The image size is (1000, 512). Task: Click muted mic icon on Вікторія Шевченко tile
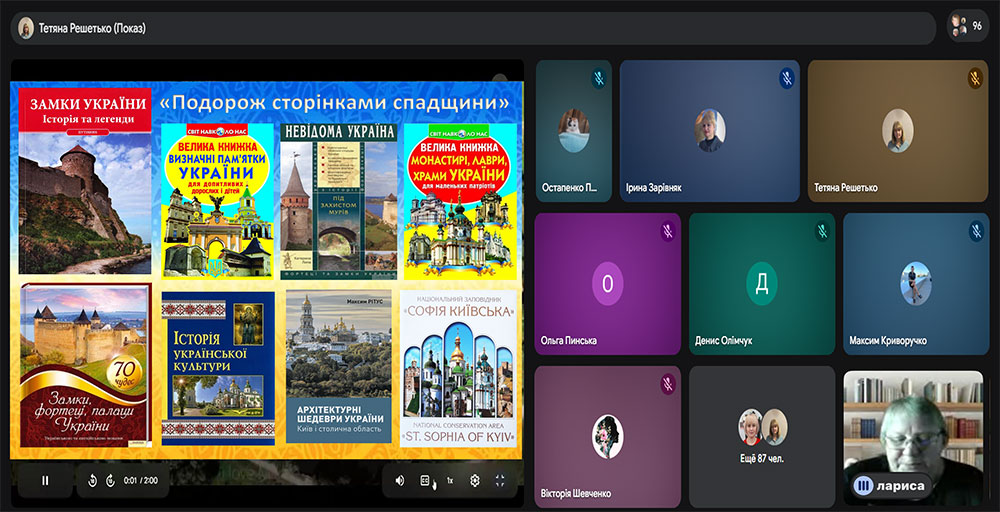click(667, 383)
